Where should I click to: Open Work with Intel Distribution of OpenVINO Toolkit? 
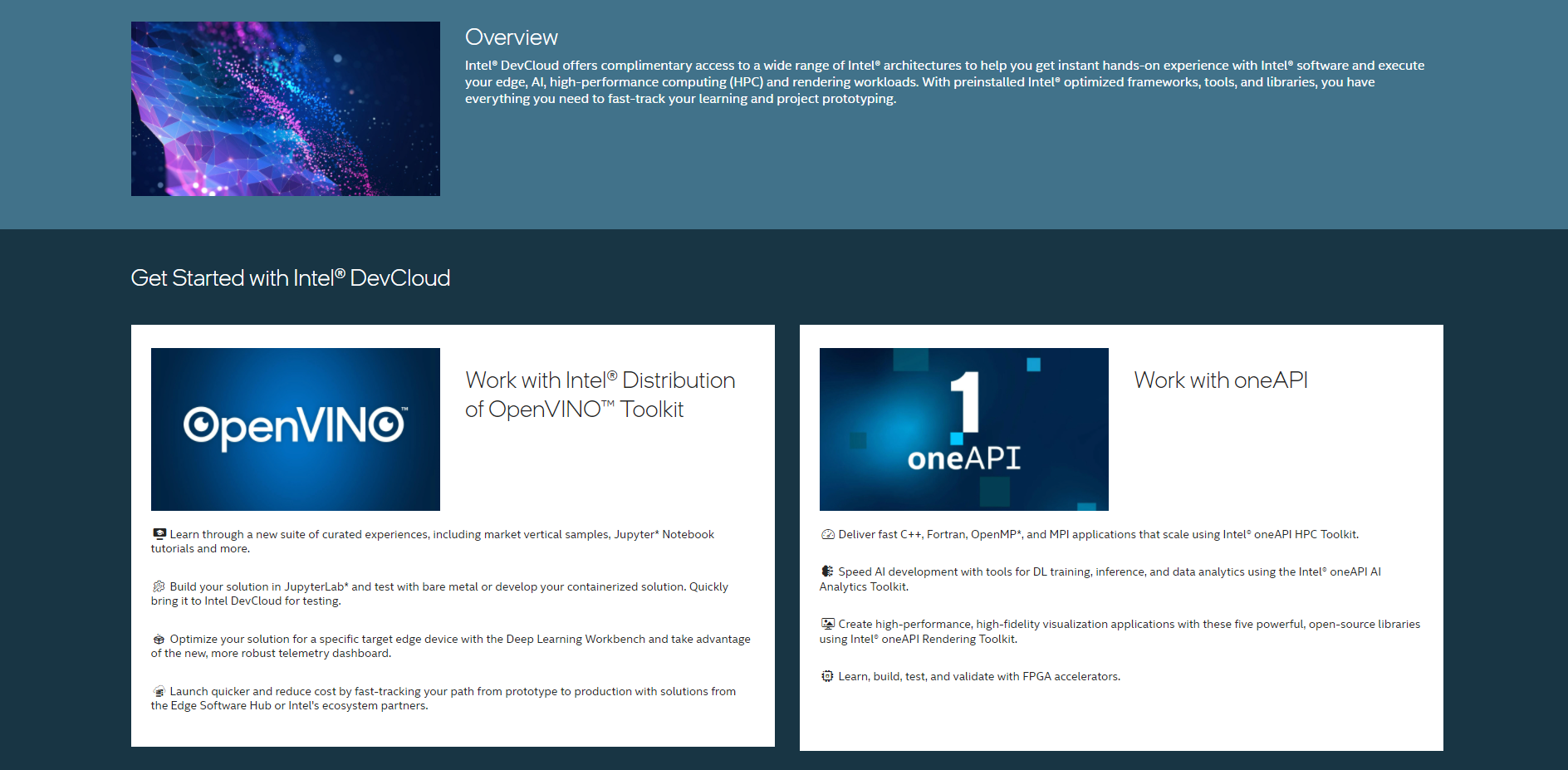point(600,395)
